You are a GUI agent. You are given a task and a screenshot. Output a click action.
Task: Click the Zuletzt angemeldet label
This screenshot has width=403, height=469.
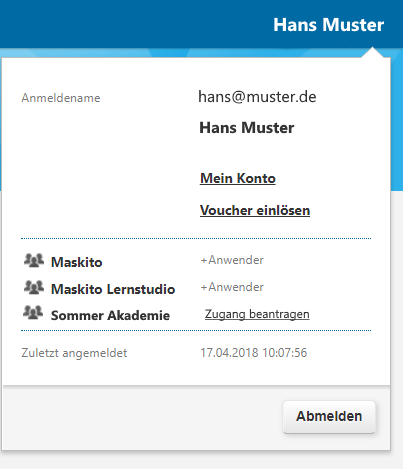click(x=74, y=353)
